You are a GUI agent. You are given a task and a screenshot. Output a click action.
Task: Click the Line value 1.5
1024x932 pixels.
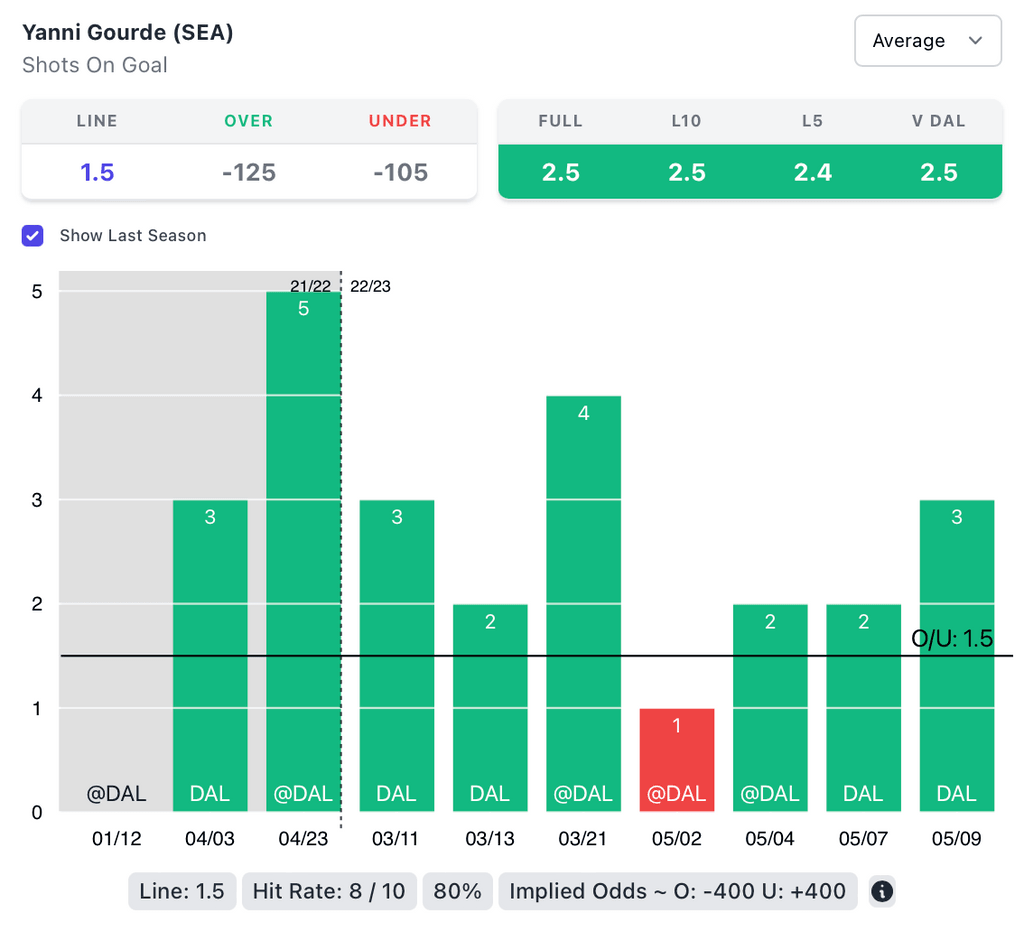[x=97, y=172]
